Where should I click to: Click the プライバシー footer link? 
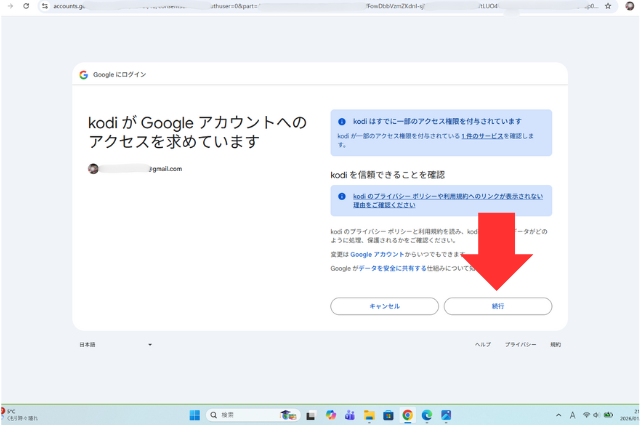(x=520, y=344)
